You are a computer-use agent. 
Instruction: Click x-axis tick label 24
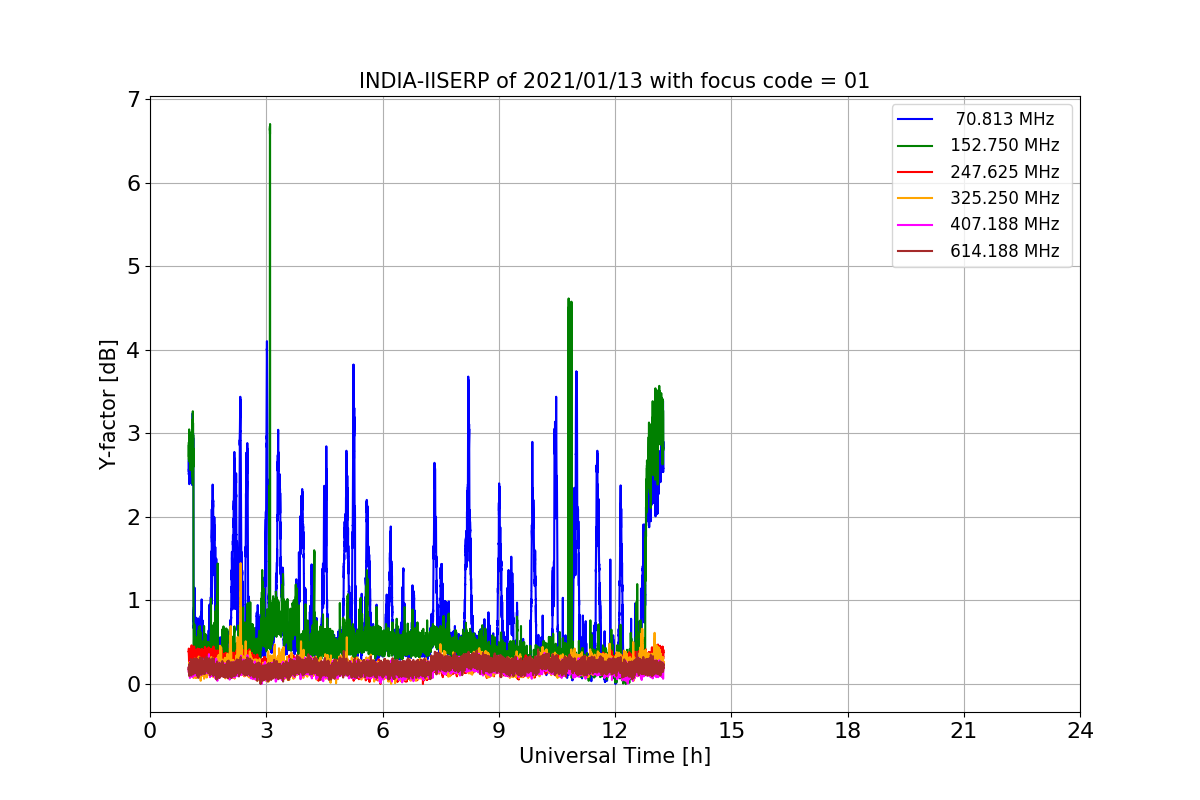pyautogui.click(x=1080, y=731)
